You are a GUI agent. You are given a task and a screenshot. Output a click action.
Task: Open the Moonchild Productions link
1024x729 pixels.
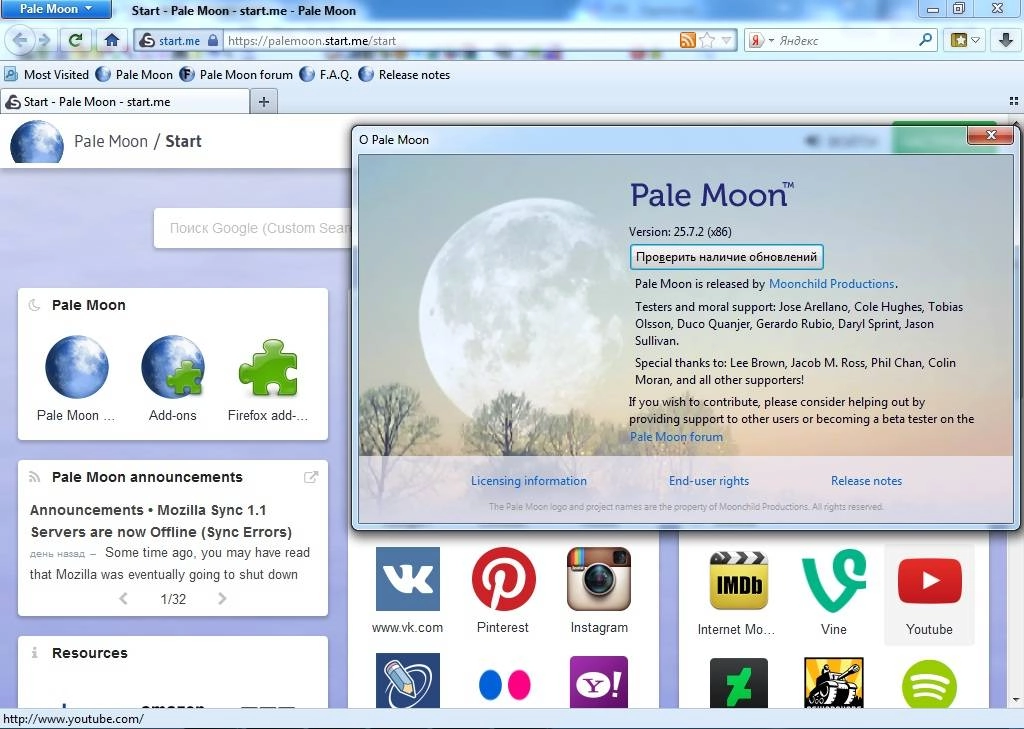(x=831, y=284)
